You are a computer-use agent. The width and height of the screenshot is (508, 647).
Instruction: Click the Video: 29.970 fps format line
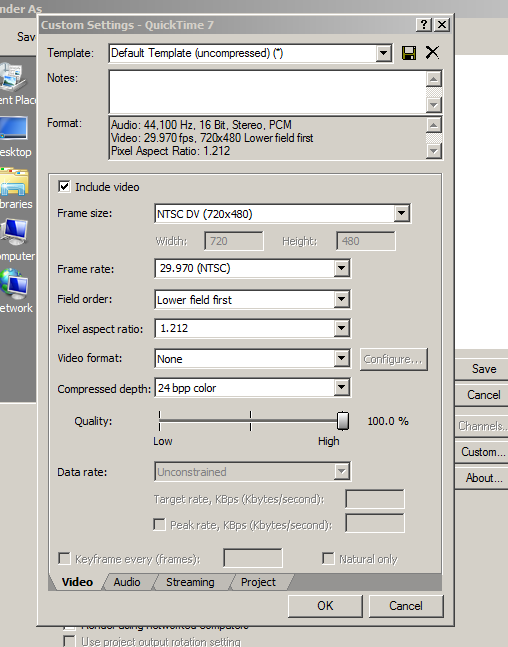[212, 138]
